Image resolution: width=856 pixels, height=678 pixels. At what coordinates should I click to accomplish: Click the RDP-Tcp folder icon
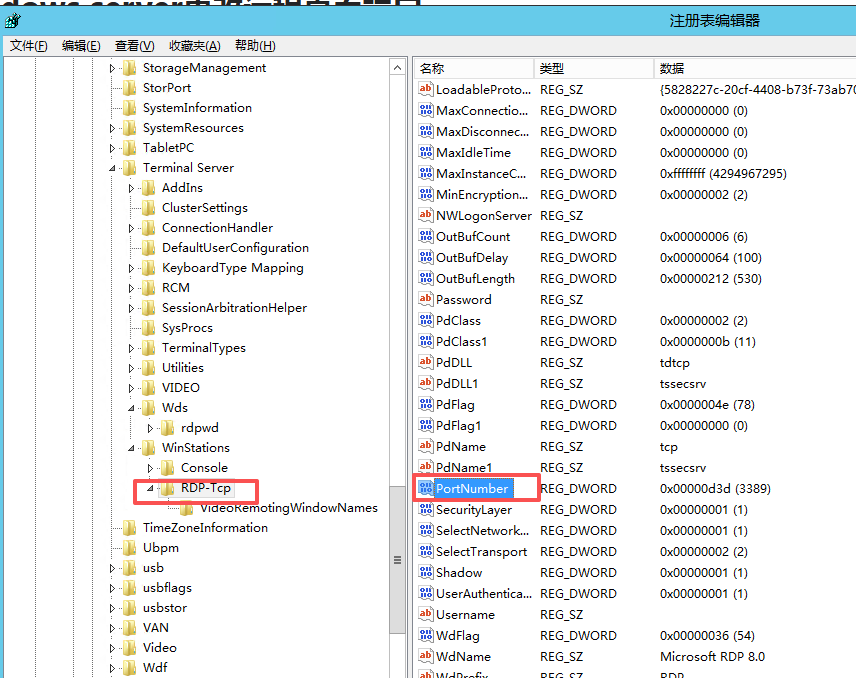click(x=167, y=488)
